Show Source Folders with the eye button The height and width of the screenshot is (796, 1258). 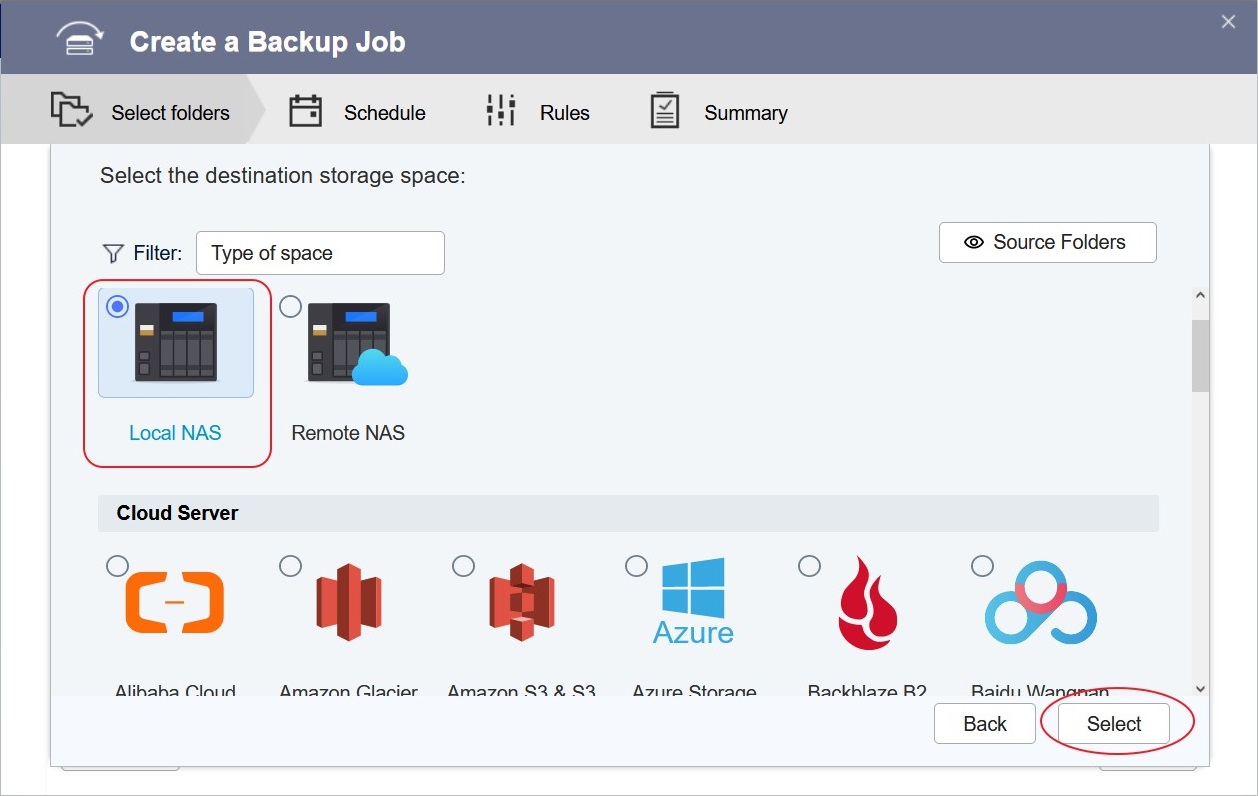click(x=1047, y=243)
